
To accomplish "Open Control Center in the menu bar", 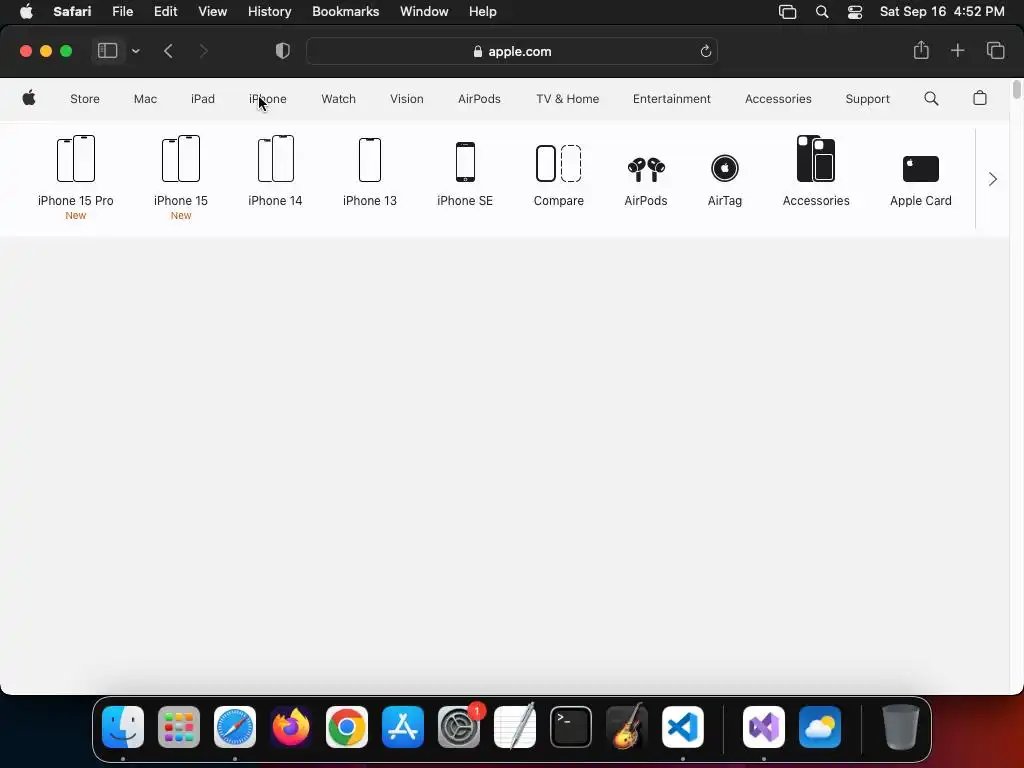I will (854, 12).
